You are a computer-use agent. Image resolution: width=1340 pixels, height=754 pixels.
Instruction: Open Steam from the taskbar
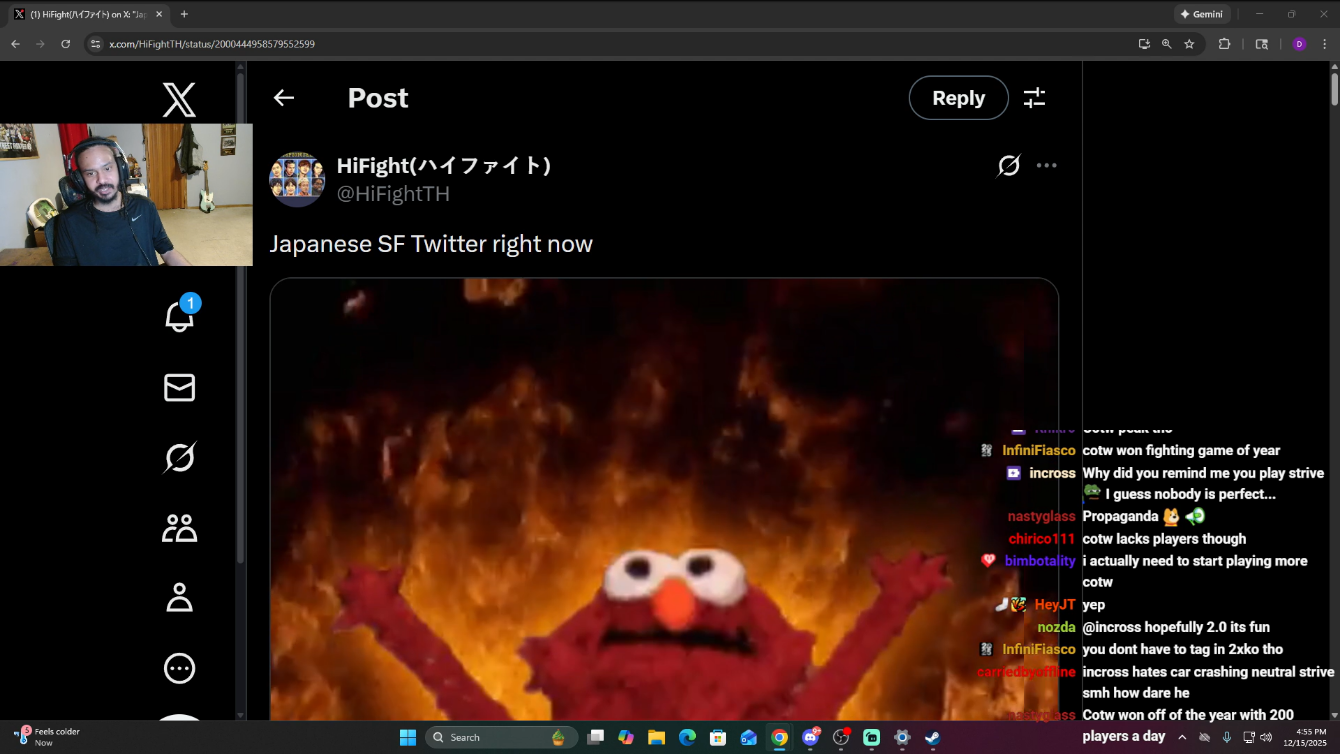pos(932,738)
